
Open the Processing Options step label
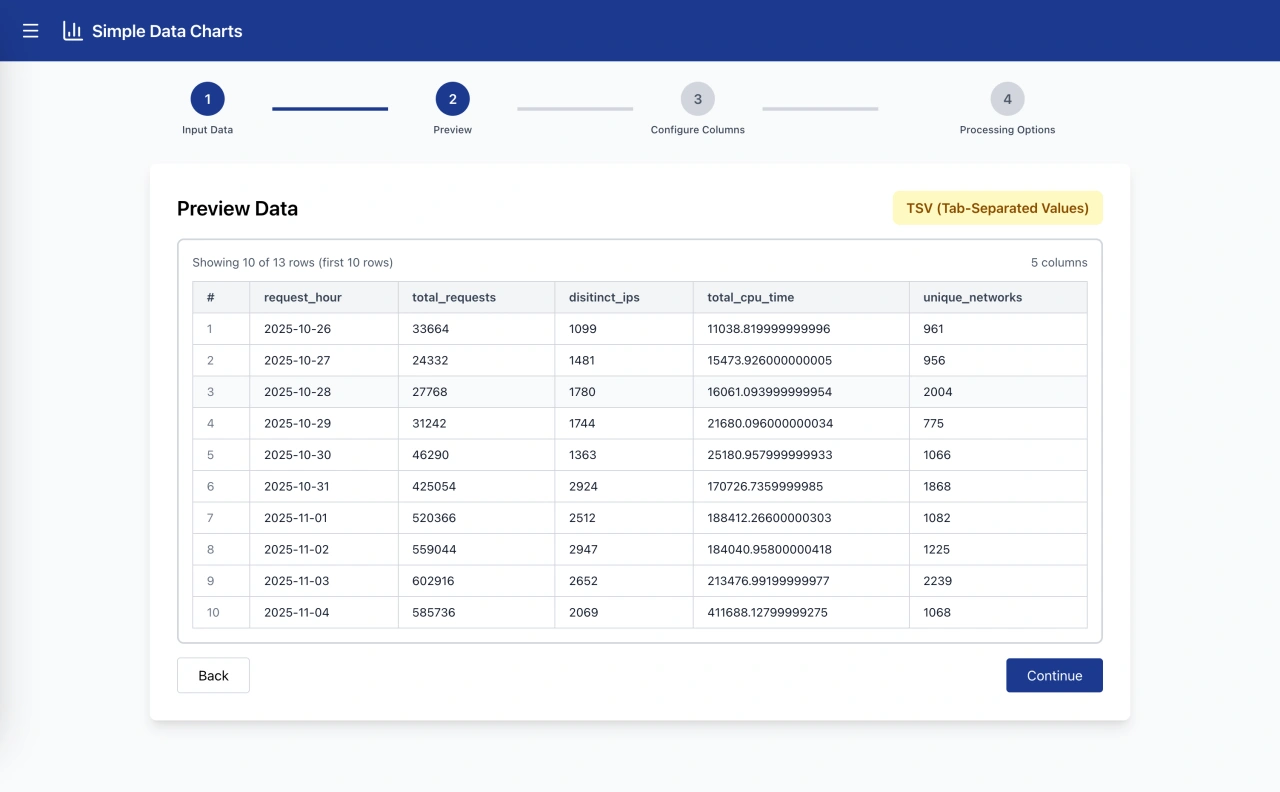[x=1007, y=129]
